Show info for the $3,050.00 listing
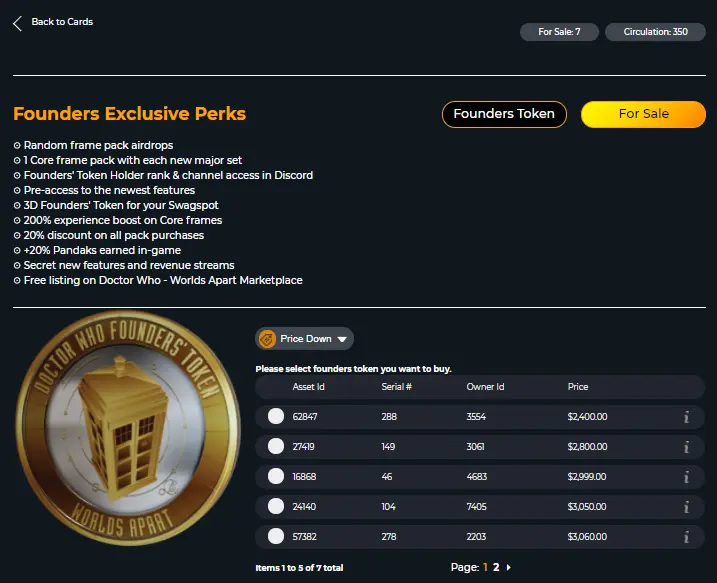 point(686,507)
